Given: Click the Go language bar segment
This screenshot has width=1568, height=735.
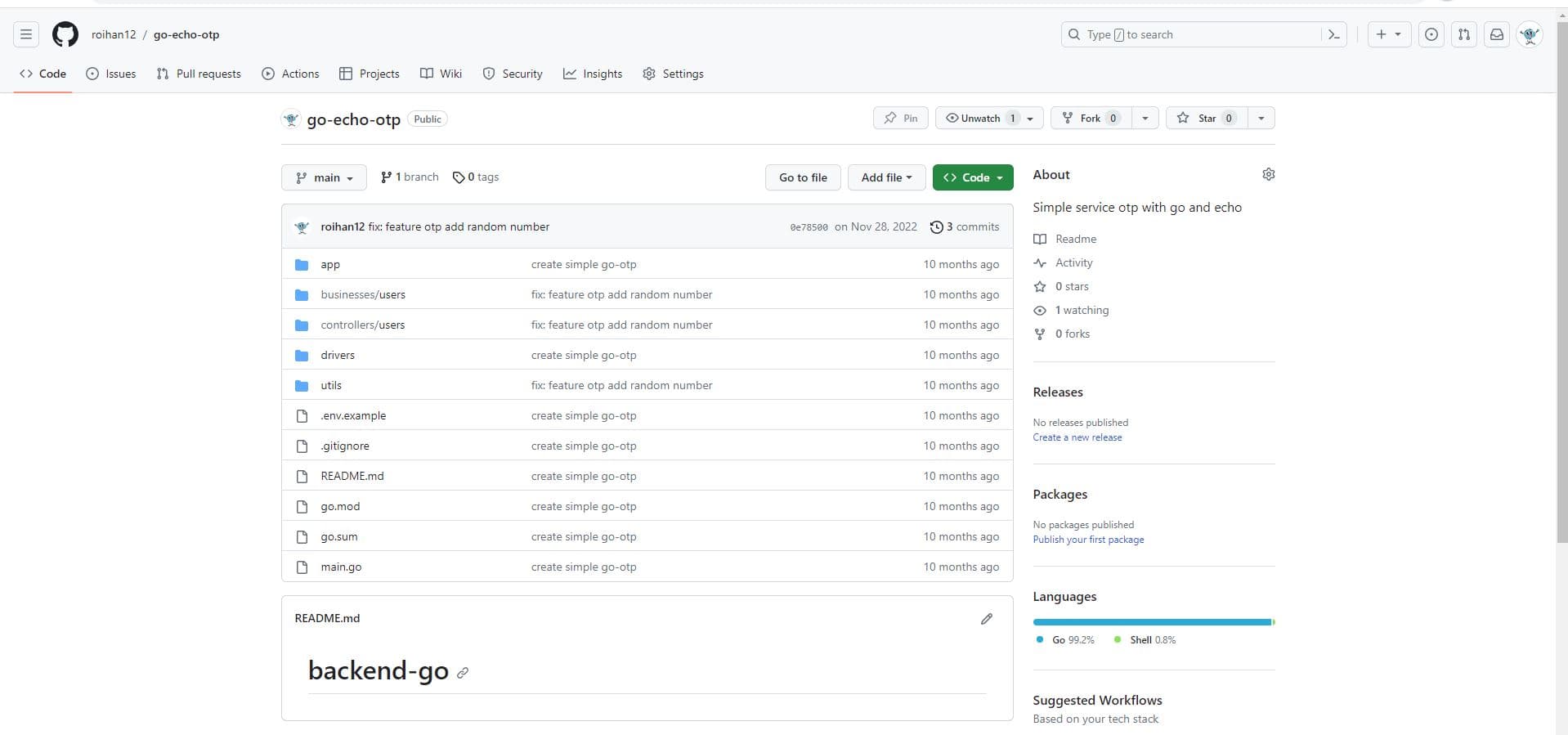Looking at the screenshot, I should [x=1151, y=622].
